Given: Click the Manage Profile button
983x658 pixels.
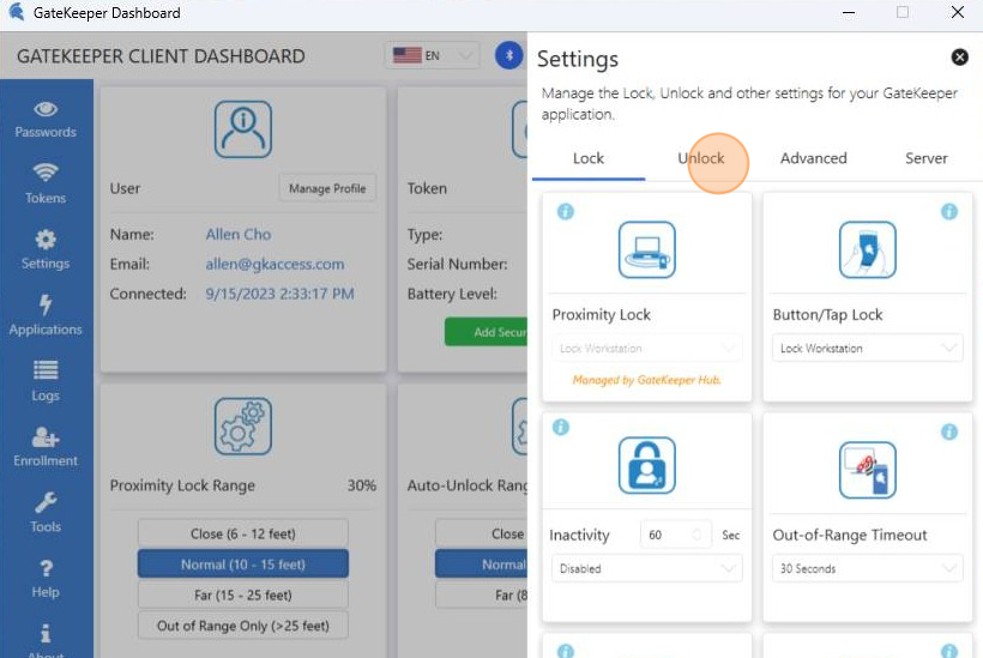Looking at the screenshot, I should (327, 189).
